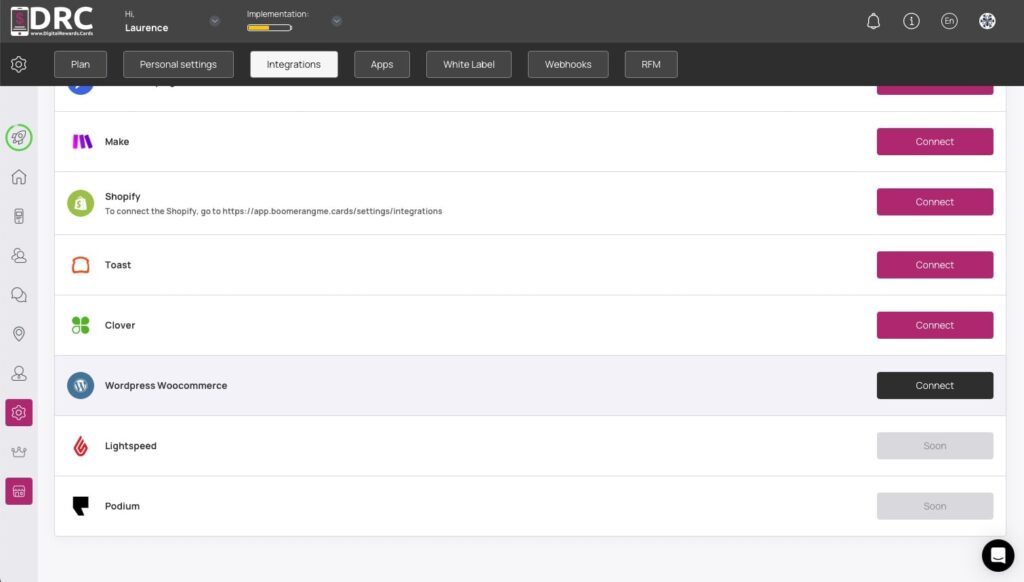Select the highlighted settings gear in sidebar
The width and height of the screenshot is (1024, 582).
click(19, 413)
